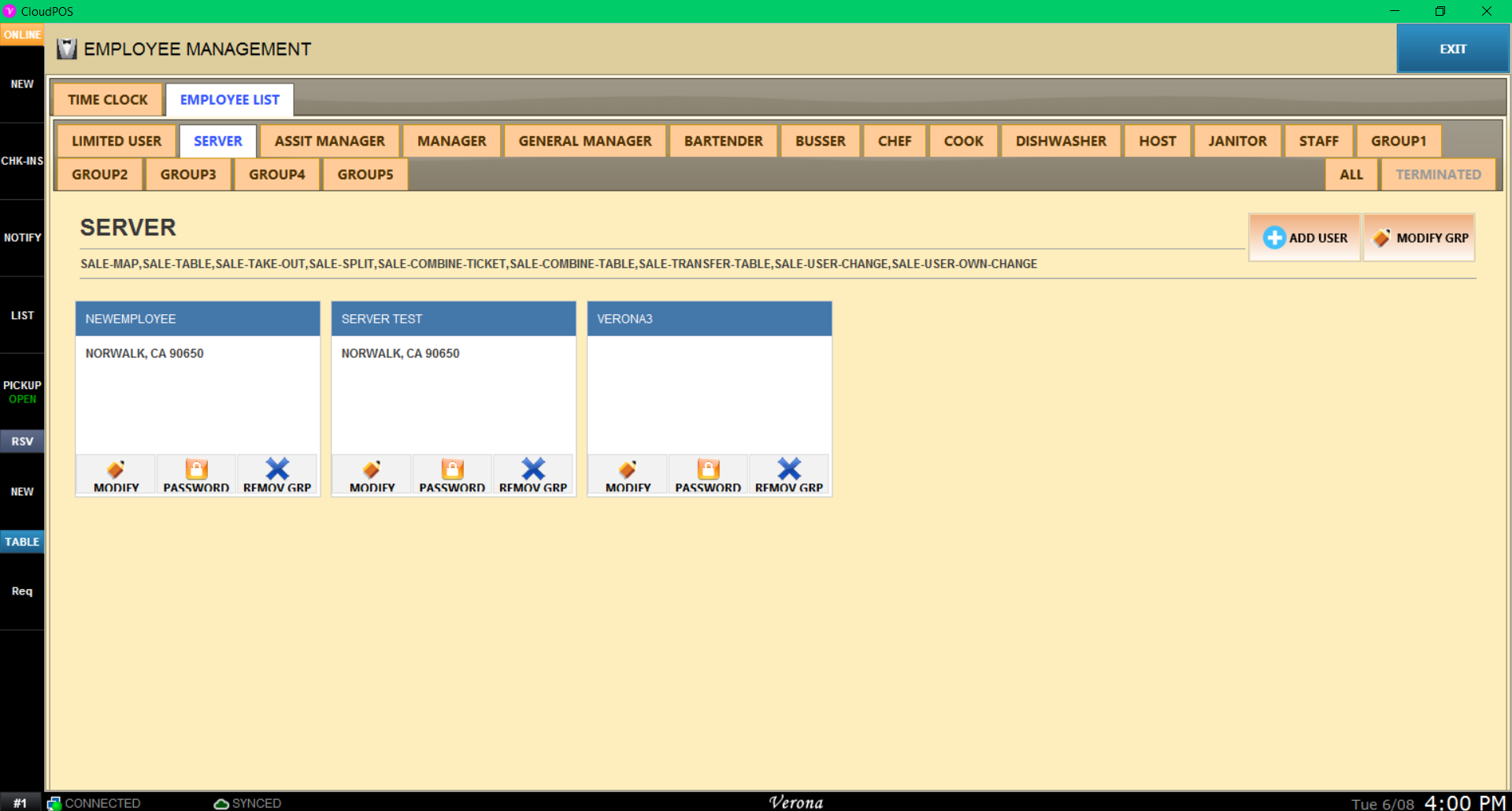Select the RSV sidebar button
This screenshot has width=1512, height=811.
pyautogui.click(x=22, y=442)
